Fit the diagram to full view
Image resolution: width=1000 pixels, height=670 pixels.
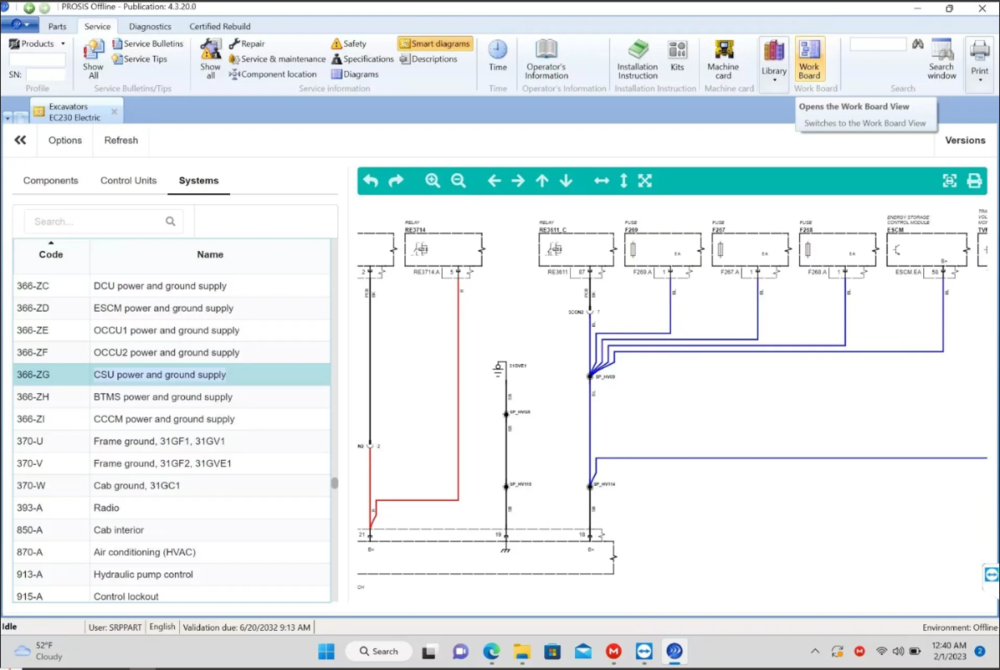645,181
